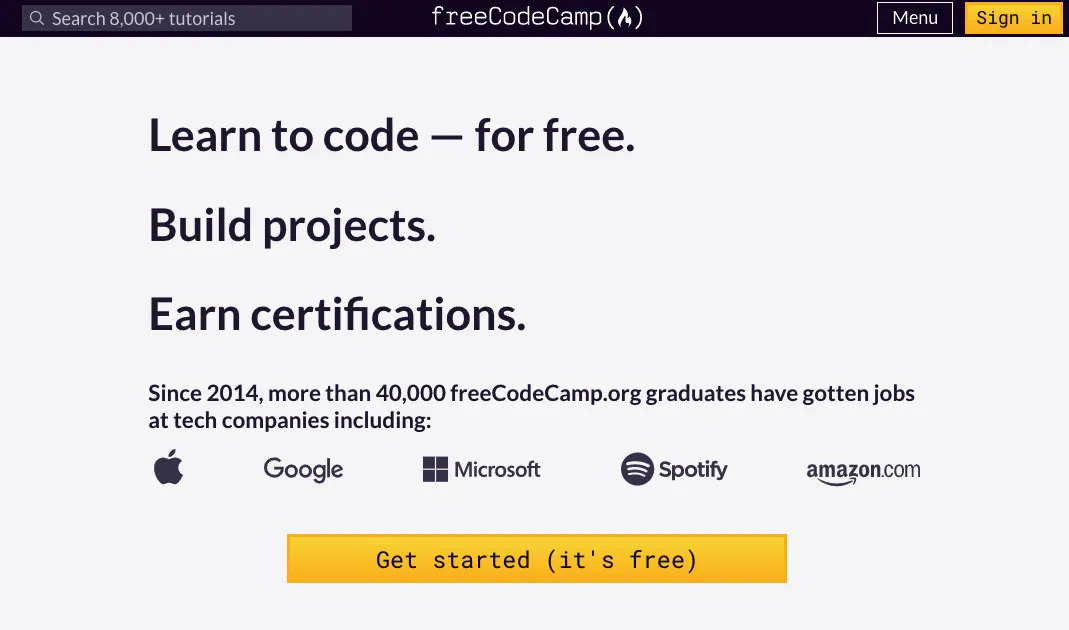Click the Apple logo

click(168, 467)
